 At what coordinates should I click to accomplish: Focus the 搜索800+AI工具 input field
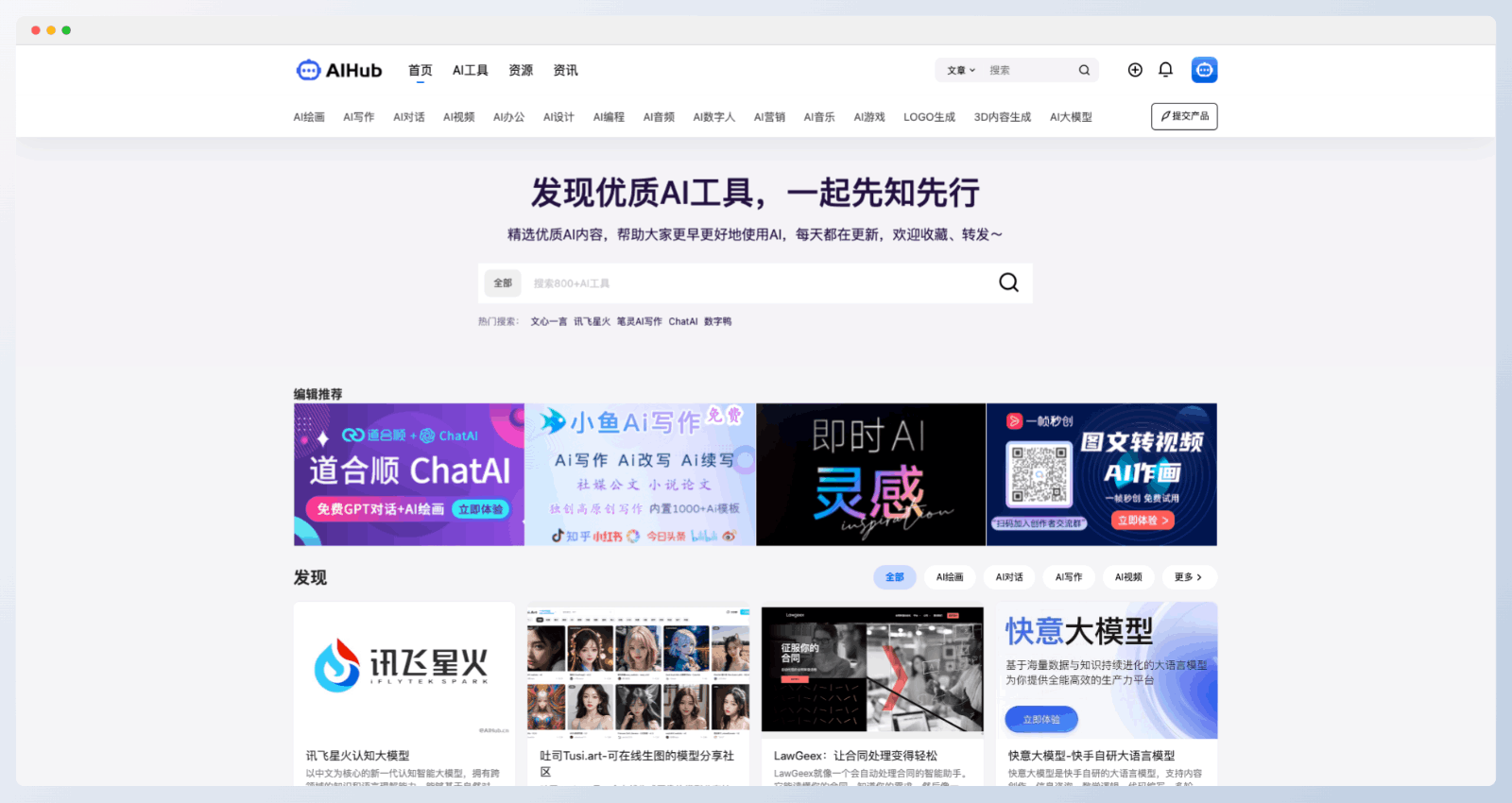[x=756, y=282]
